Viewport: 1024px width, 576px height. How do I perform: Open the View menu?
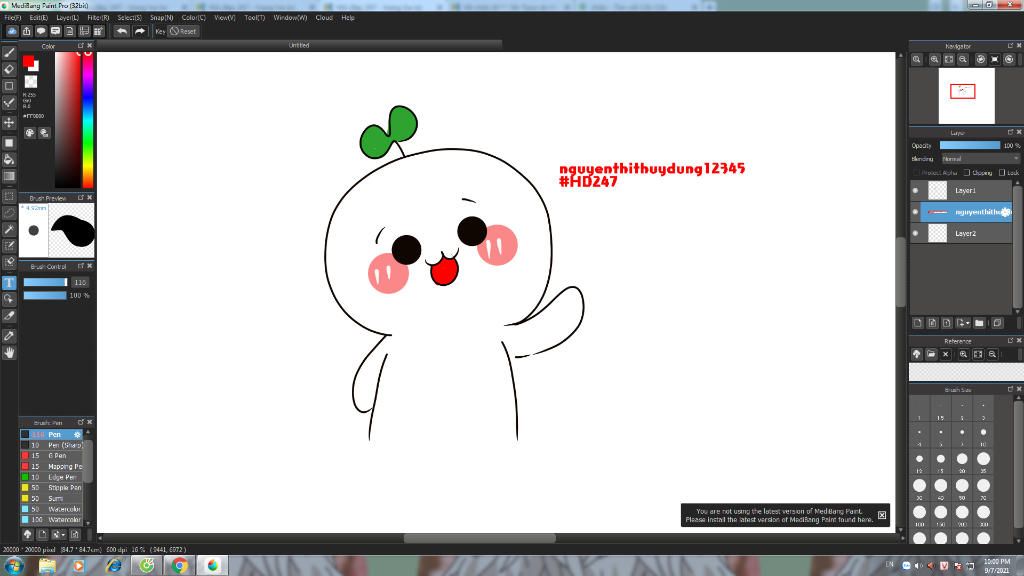[225, 18]
